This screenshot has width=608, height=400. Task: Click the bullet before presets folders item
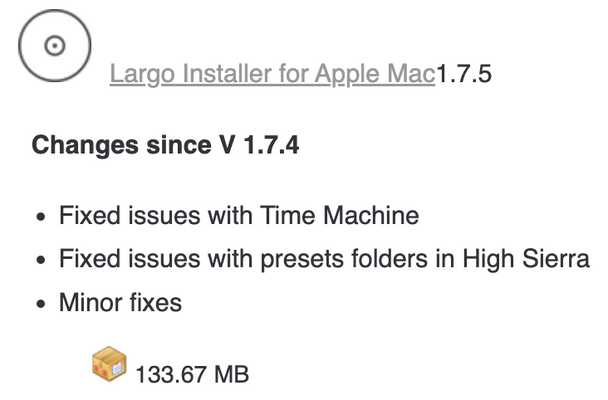41,260
